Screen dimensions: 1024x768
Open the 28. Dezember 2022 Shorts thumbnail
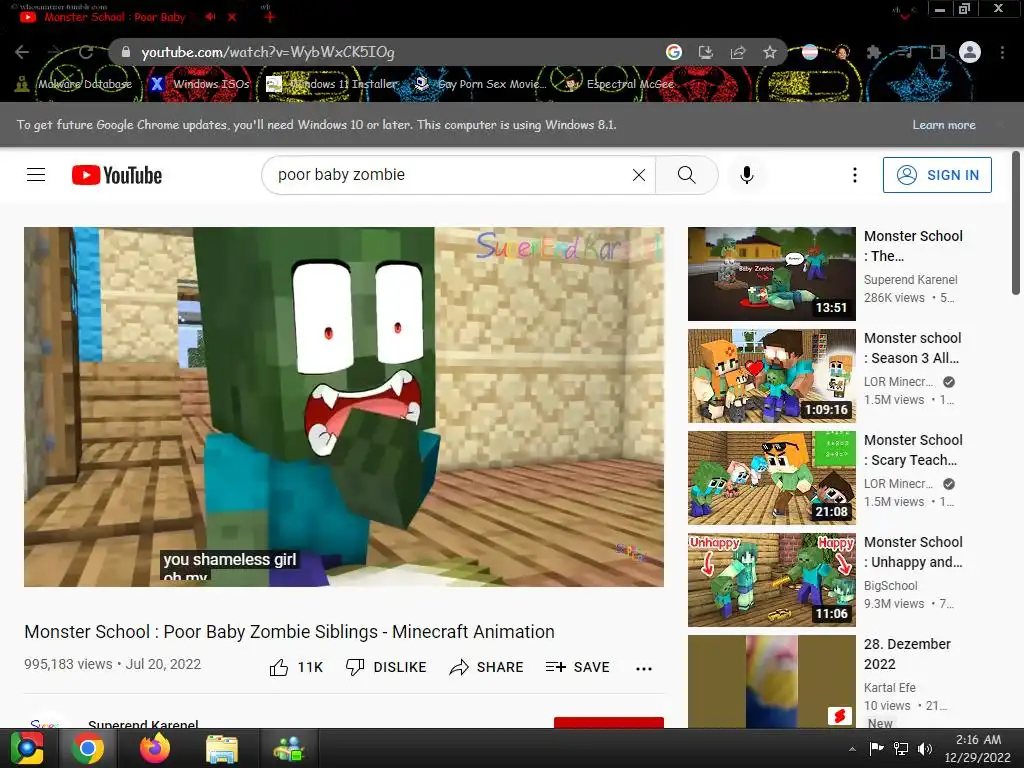(771, 681)
